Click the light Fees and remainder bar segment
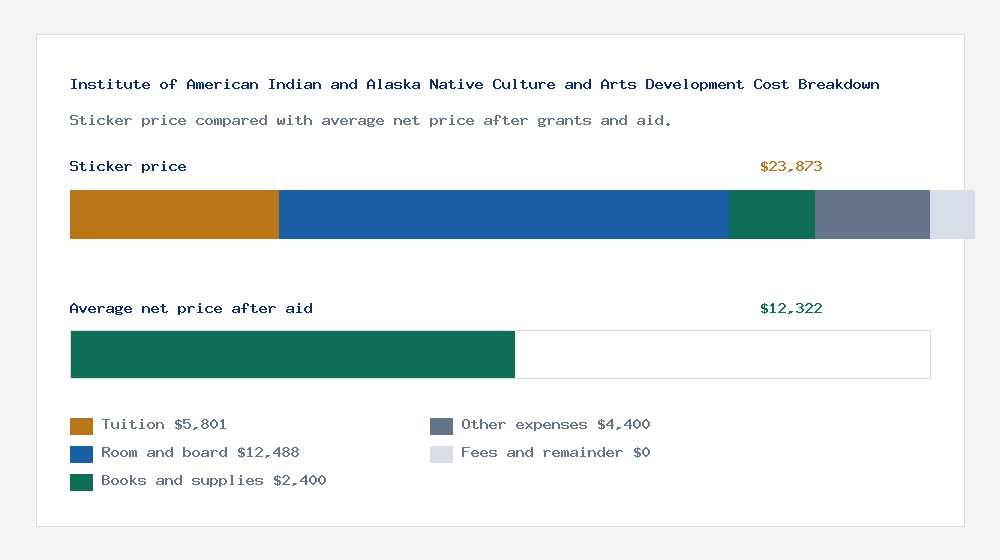 click(x=952, y=214)
